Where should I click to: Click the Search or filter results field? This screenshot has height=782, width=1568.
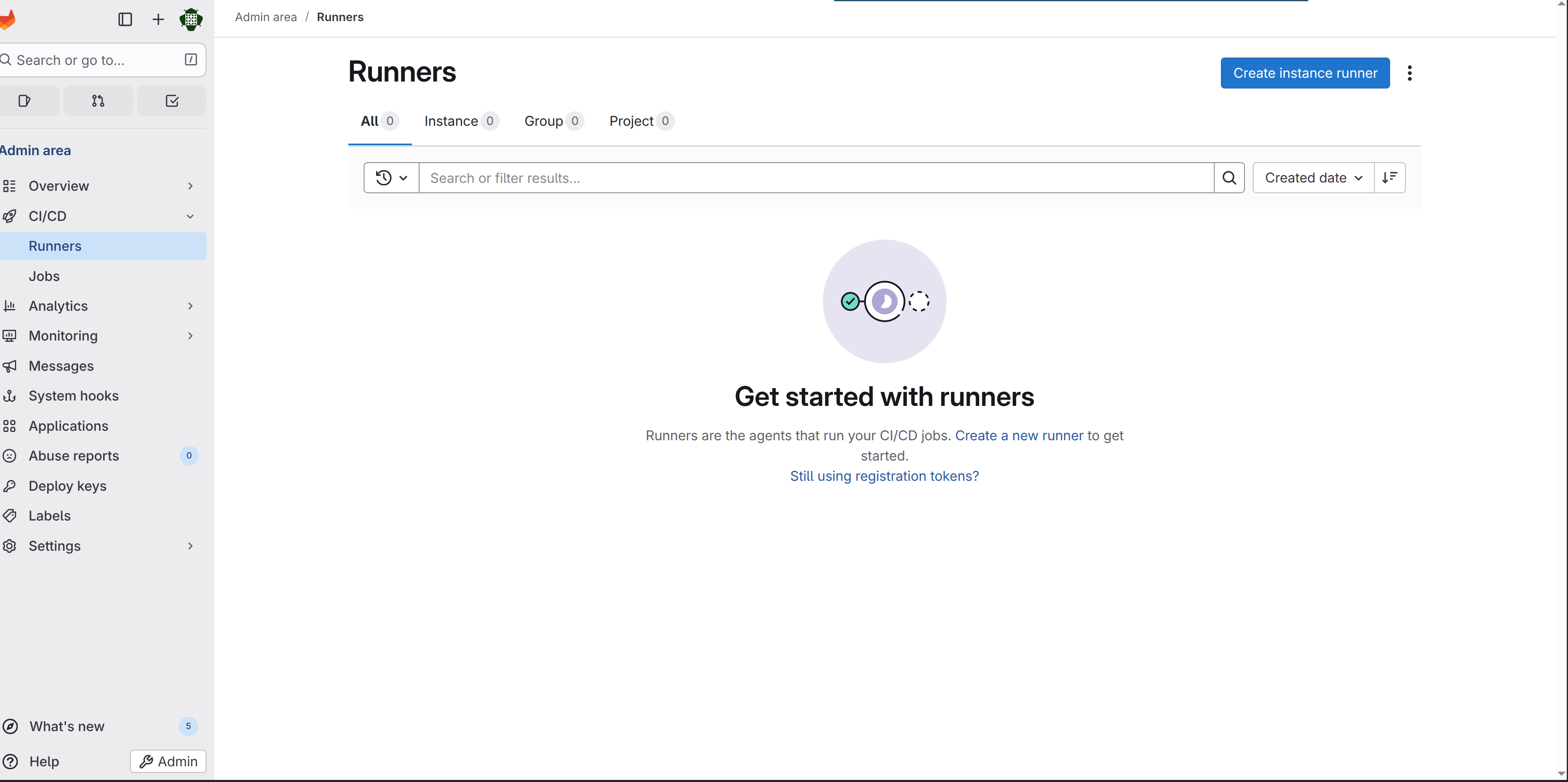[791, 178]
